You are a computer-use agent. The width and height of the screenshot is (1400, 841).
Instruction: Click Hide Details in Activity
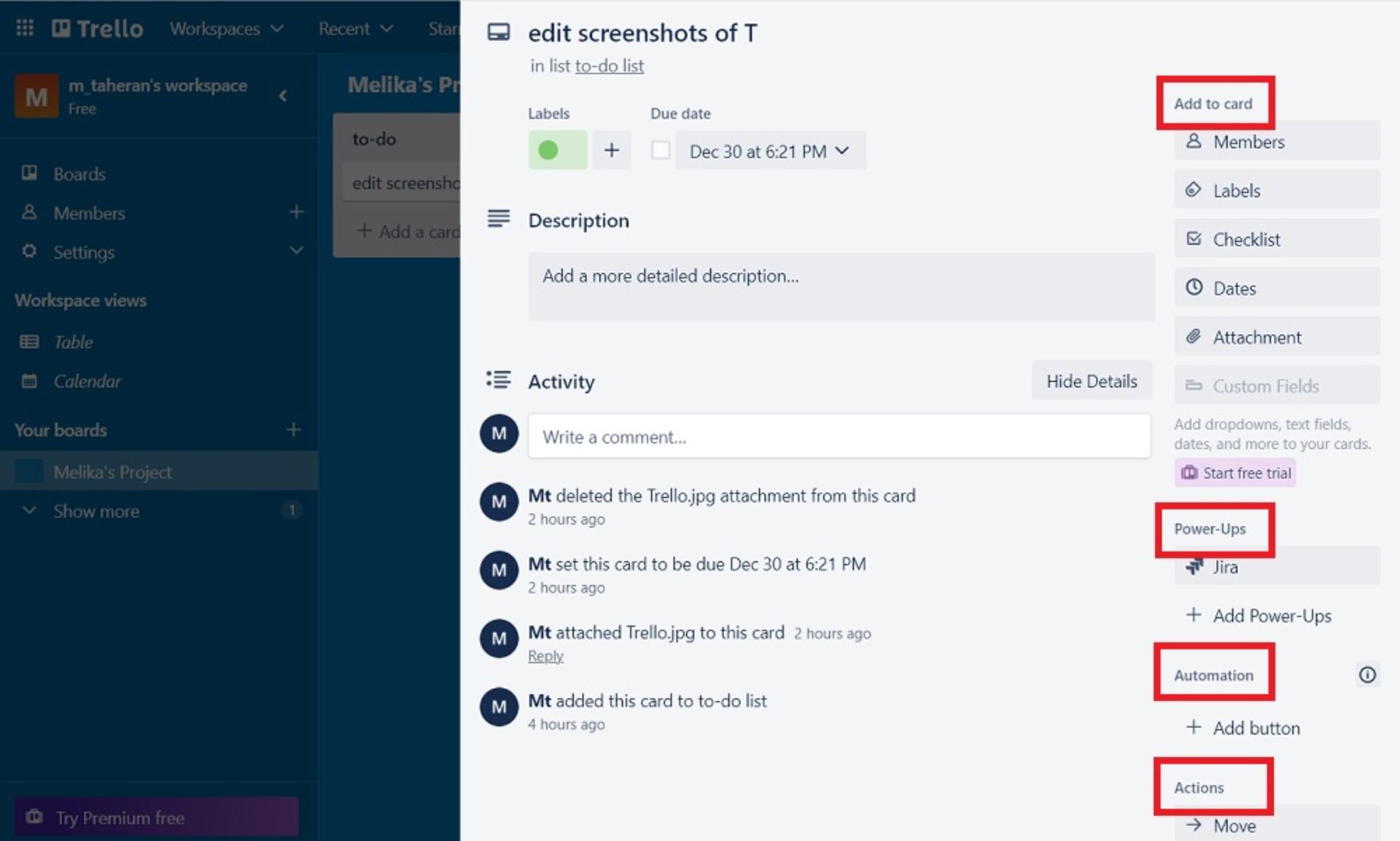[1091, 380]
